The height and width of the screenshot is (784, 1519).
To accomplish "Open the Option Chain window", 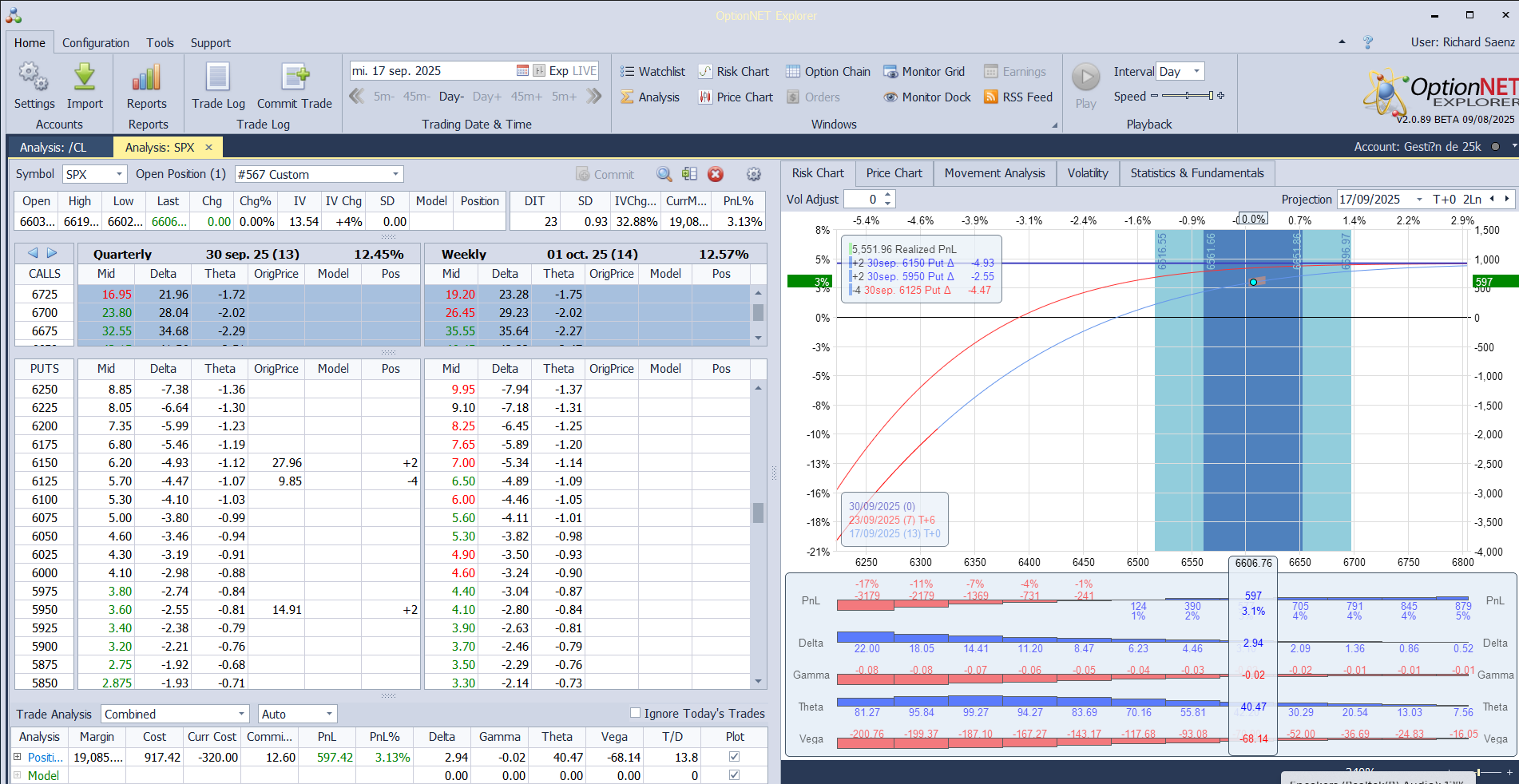I will coord(828,72).
